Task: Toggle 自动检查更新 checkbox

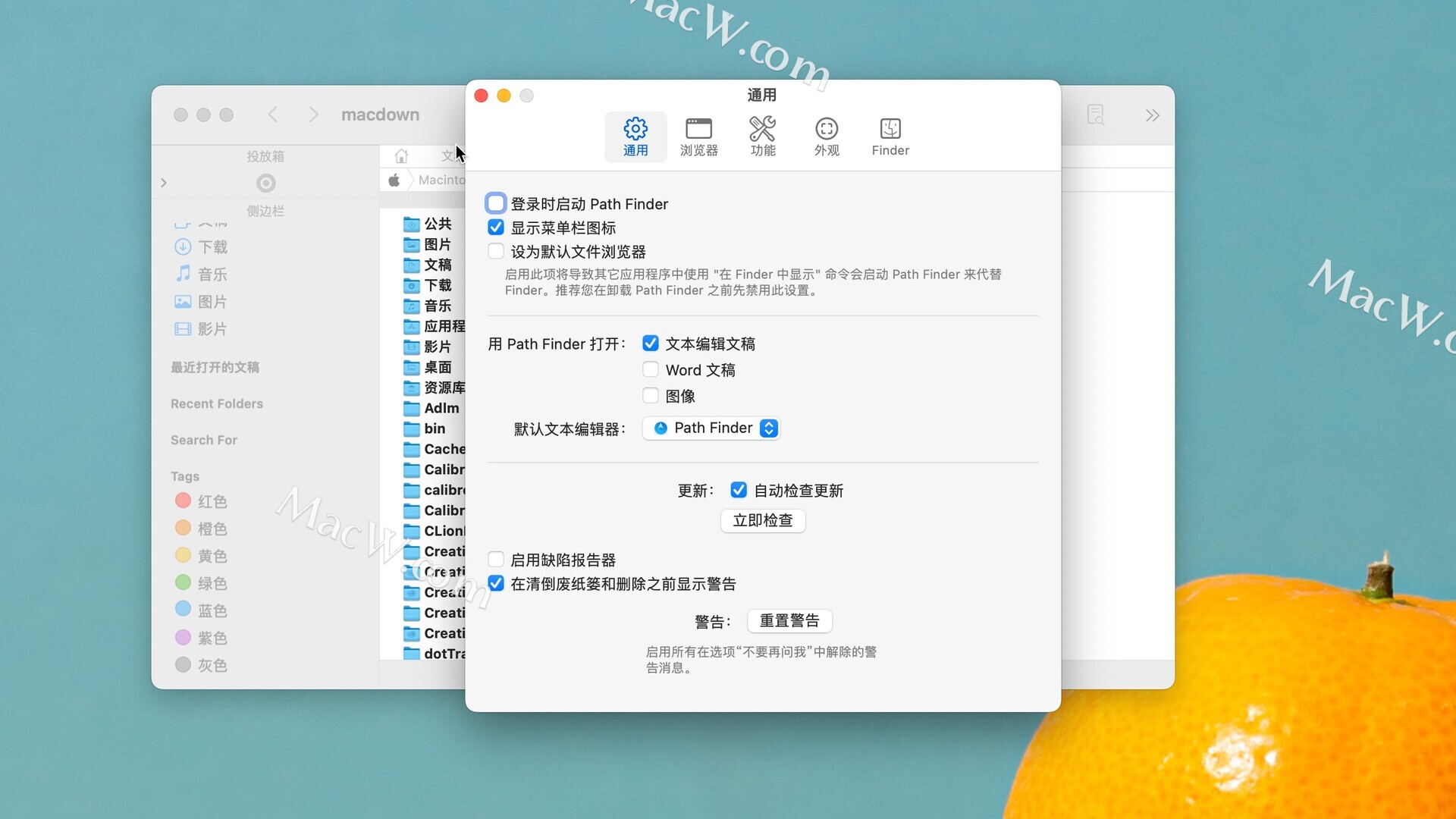Action: (739, 490)
